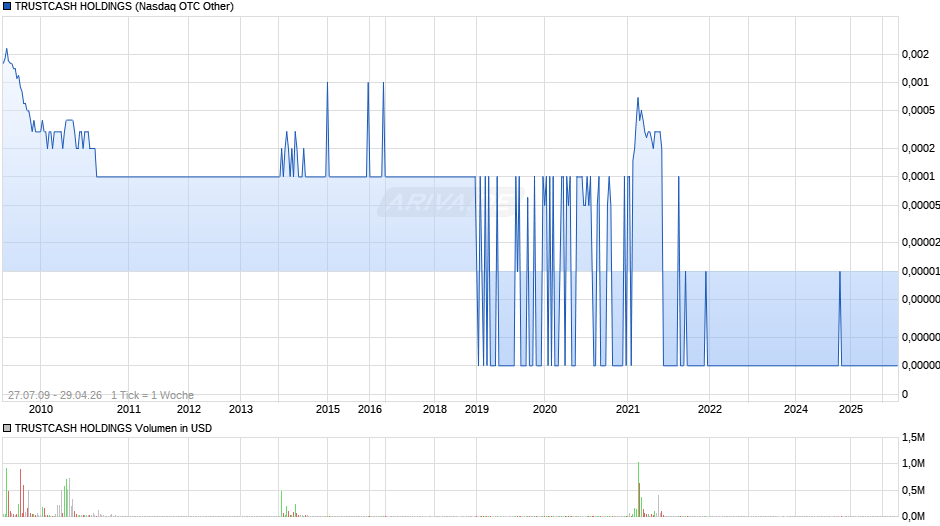Click the chart title TRUSTCASH HOLDINGS (Nasdaq OTC Other)
The height and width of the screenshot is (526, 940).
click(x=124, y=7)
